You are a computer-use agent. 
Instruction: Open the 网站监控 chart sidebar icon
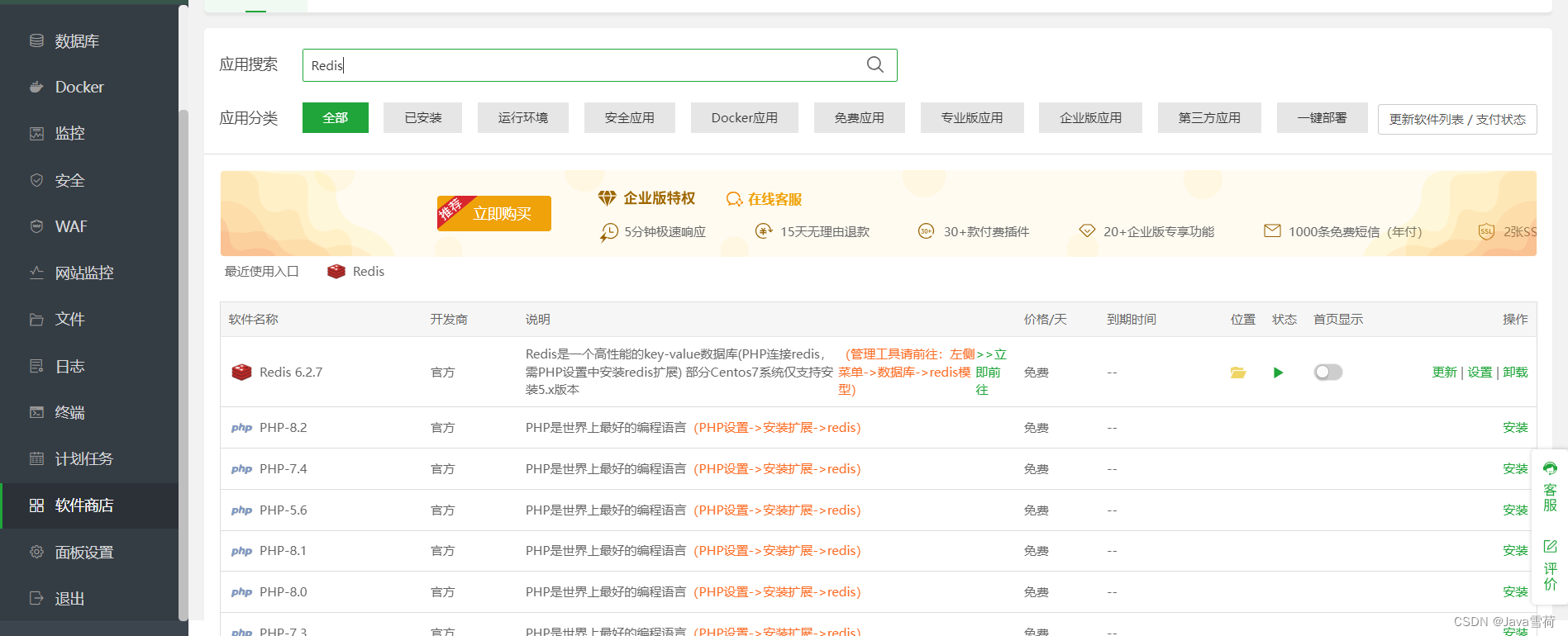click(x=36, y=273)
